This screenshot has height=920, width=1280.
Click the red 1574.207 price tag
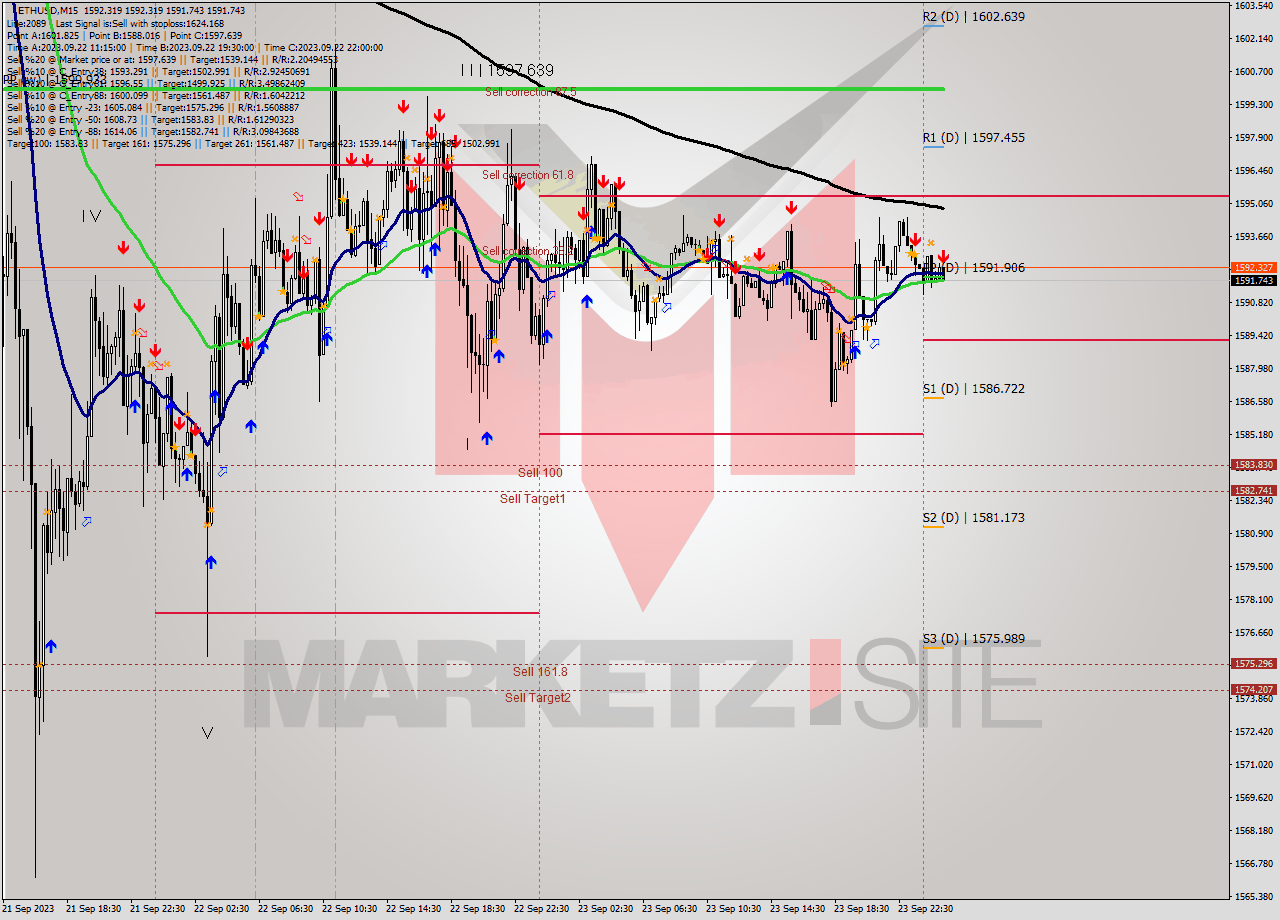tap(1254, 690)
